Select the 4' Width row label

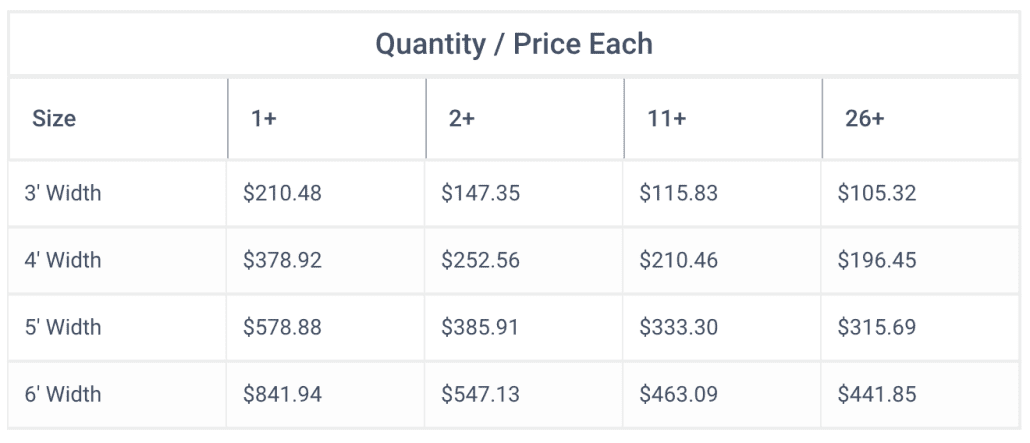(63, 260)
